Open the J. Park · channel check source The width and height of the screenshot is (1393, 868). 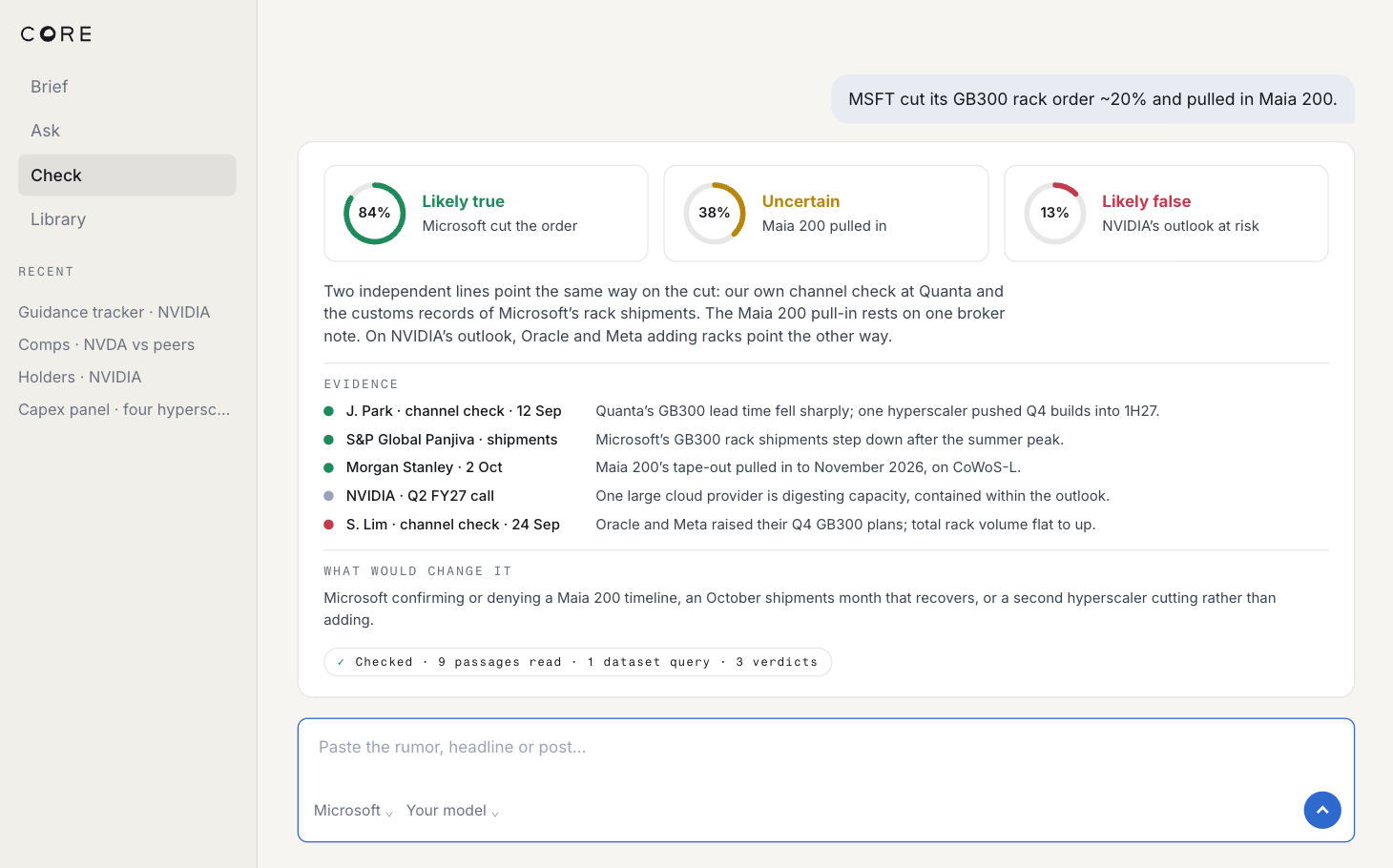pos(454,411)
